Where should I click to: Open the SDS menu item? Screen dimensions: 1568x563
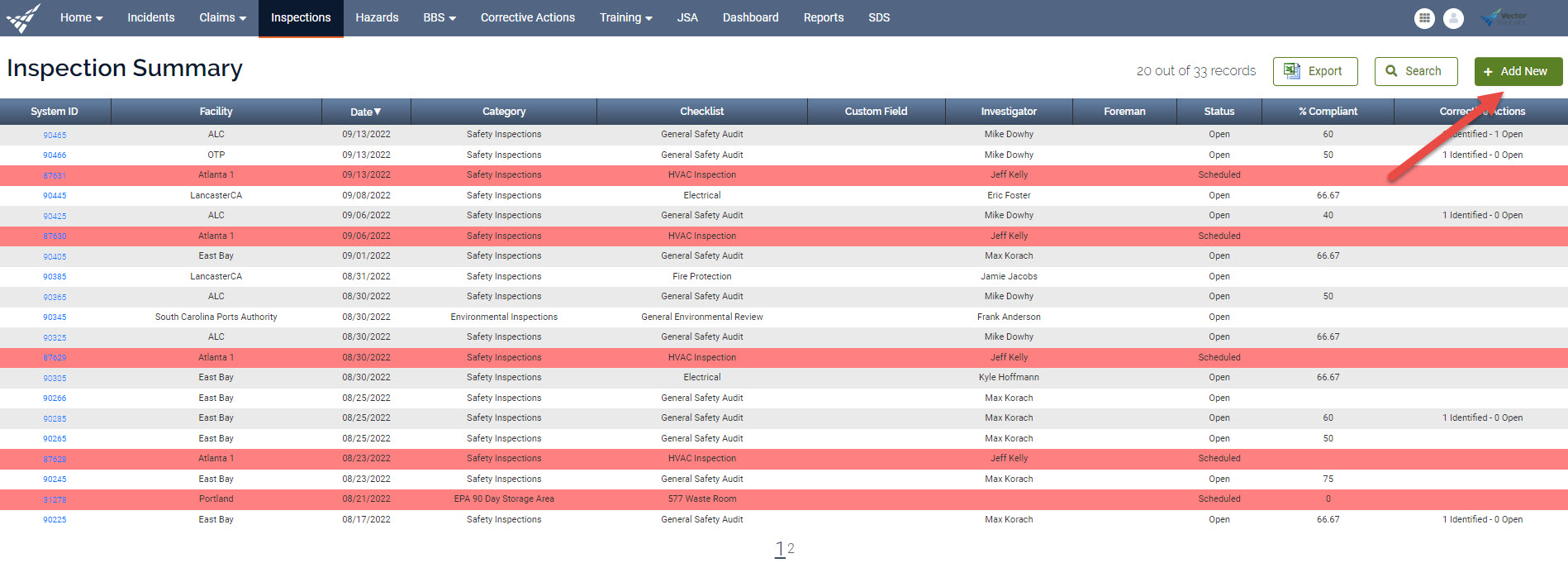[878, 17]
